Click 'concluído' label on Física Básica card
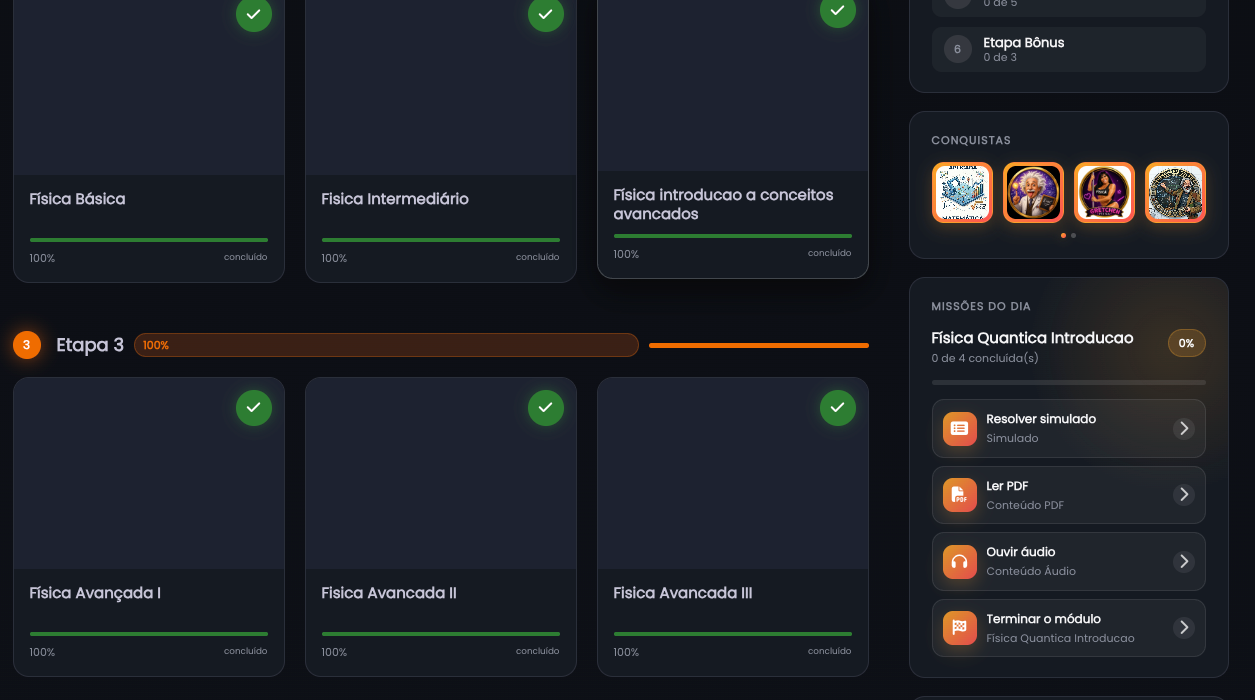 click(246, 257)
